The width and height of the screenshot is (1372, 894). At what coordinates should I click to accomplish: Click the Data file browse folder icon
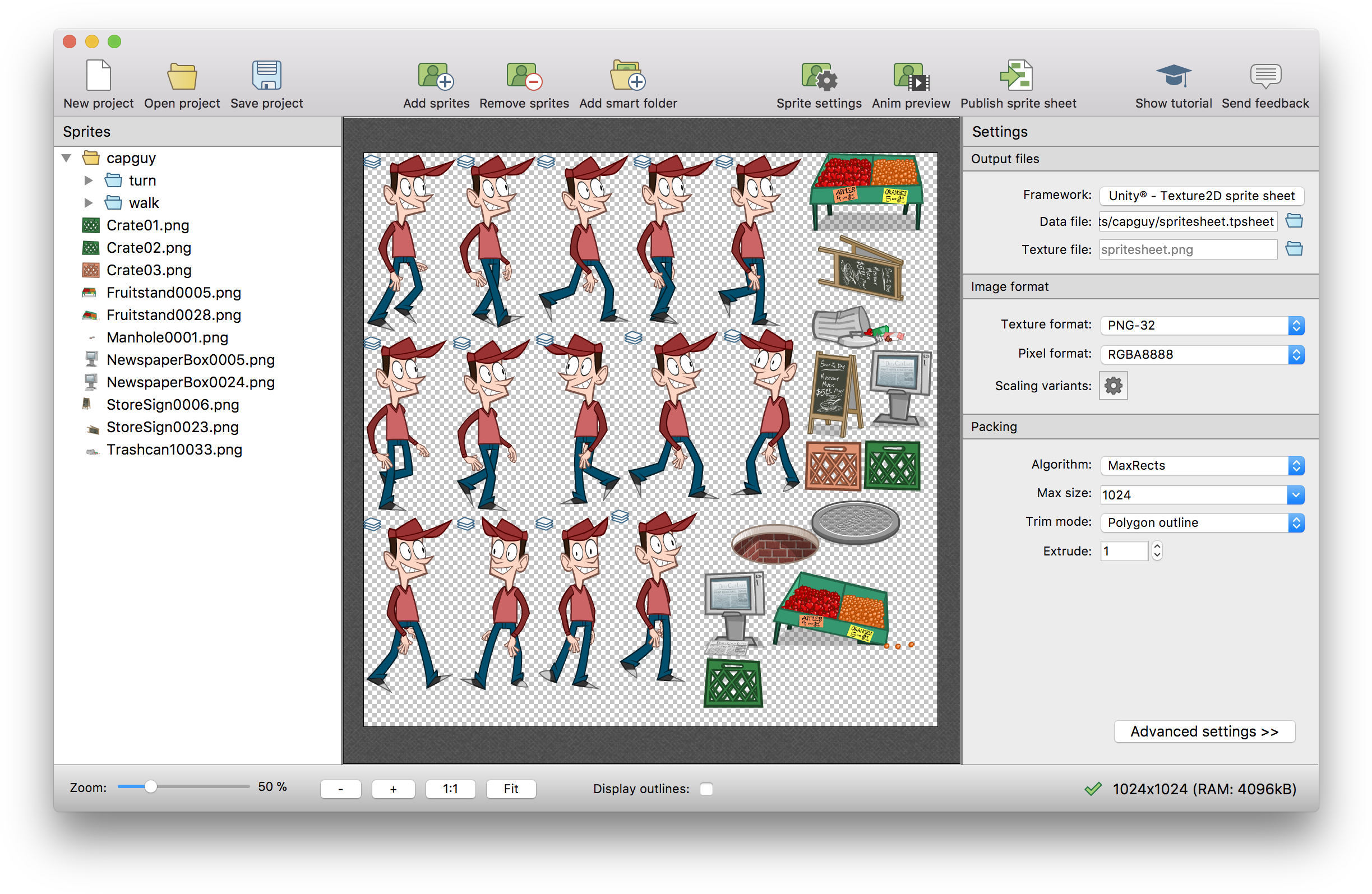point(1294,221)
